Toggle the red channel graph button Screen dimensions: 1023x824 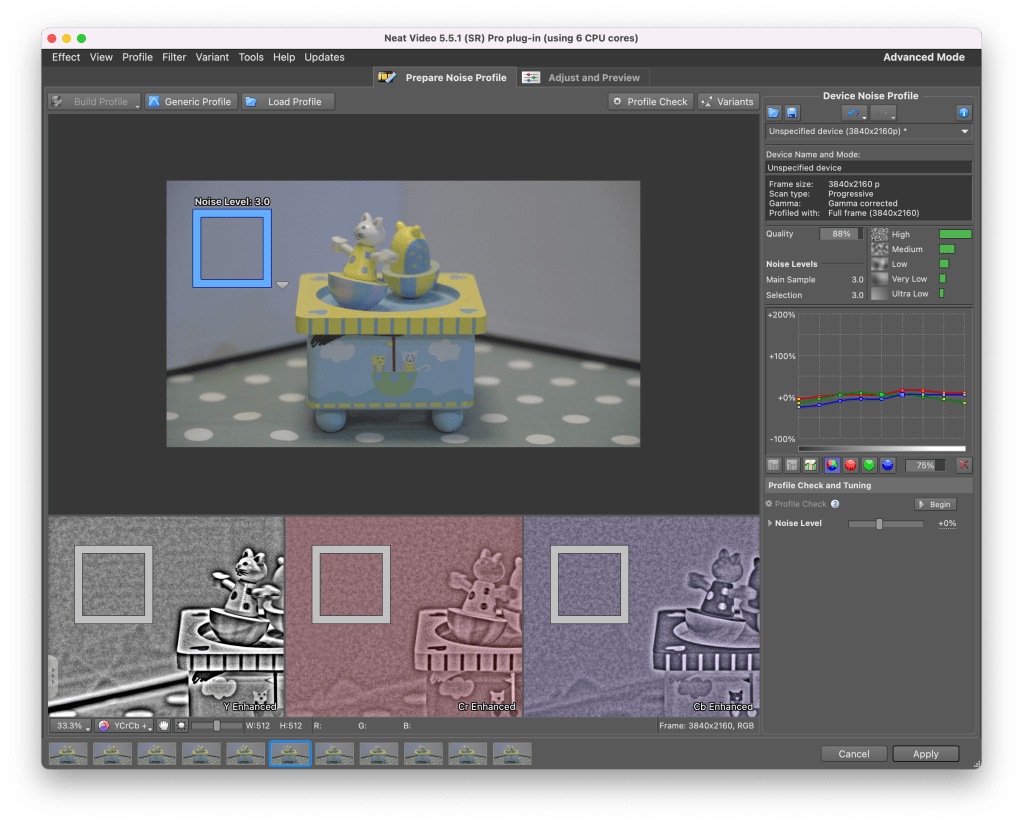pyautogui.click(x=850, y=465)
